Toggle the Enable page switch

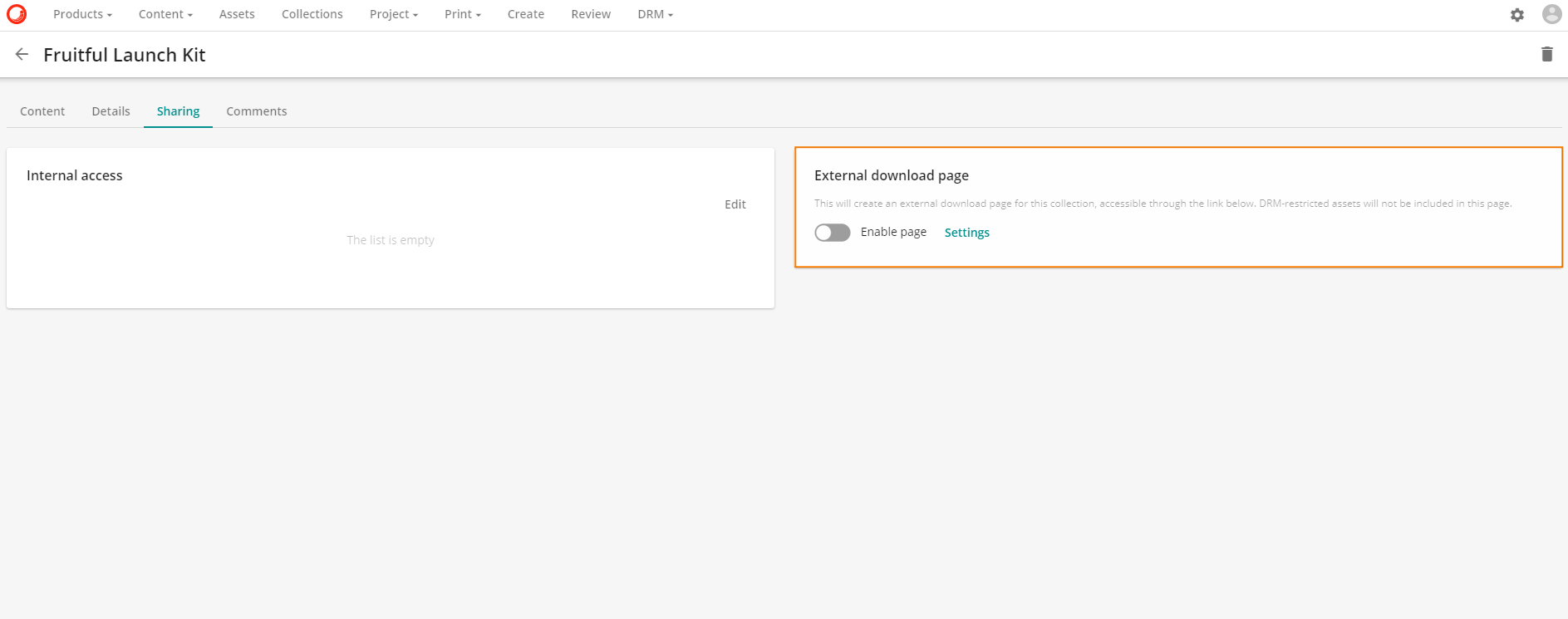coord(832,233)
